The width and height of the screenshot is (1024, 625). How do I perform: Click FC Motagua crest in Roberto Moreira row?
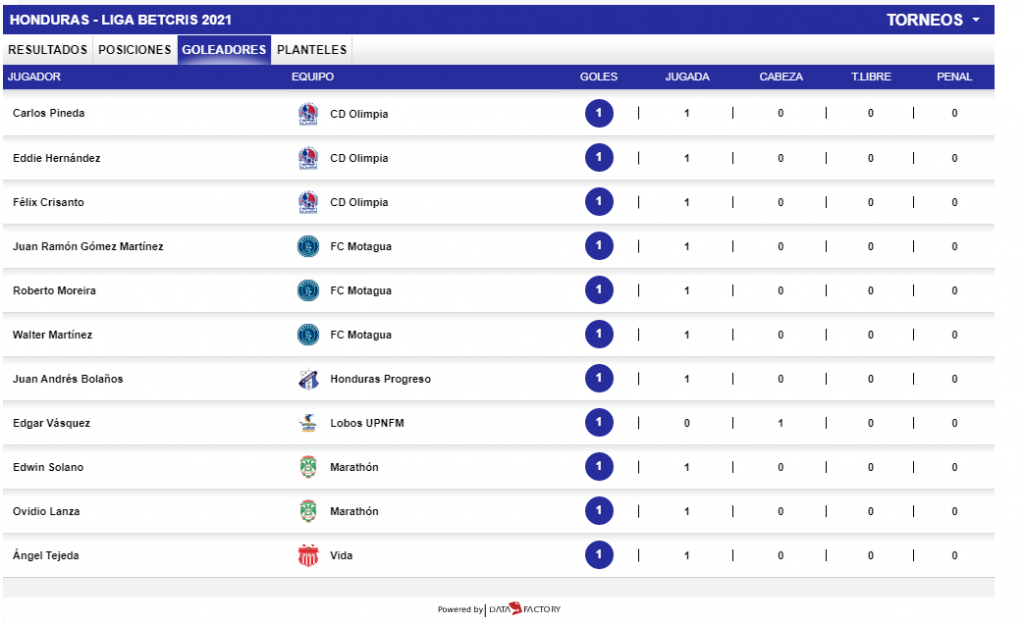click(x=308, y=291)
